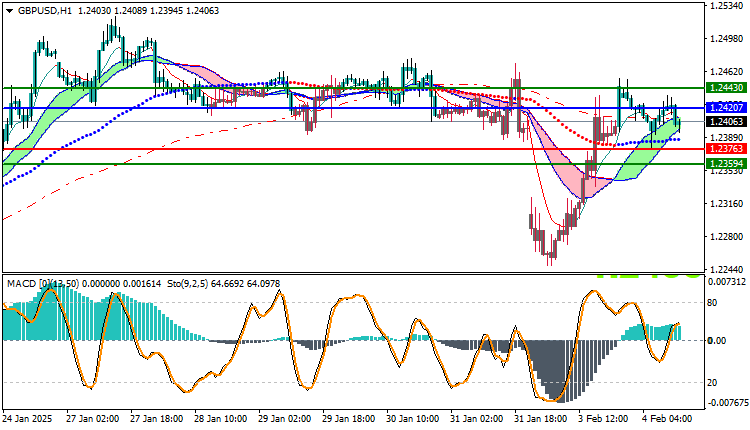This screenshot has height=430, width=750.
Task: Click the 3 Feb 12:00 time label
Action: (603, 419)
